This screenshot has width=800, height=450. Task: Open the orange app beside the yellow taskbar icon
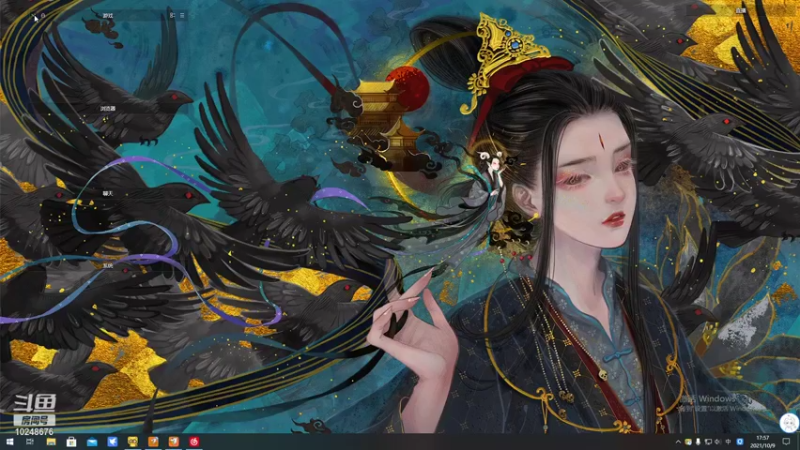tap(153, 442)
